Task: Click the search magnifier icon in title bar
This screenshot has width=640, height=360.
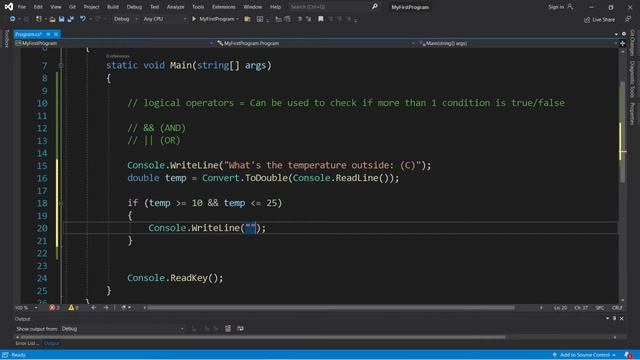Action: 374,7
